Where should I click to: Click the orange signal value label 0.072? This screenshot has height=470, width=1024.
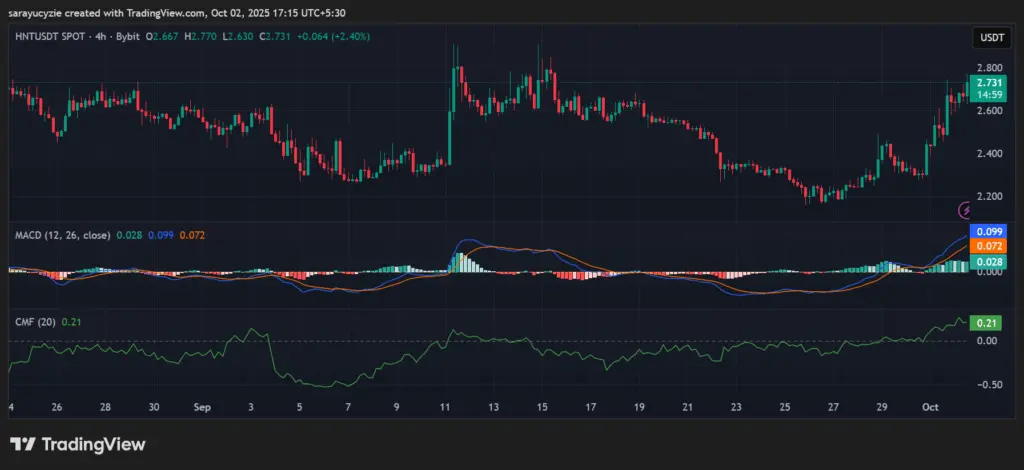(988, 246)
